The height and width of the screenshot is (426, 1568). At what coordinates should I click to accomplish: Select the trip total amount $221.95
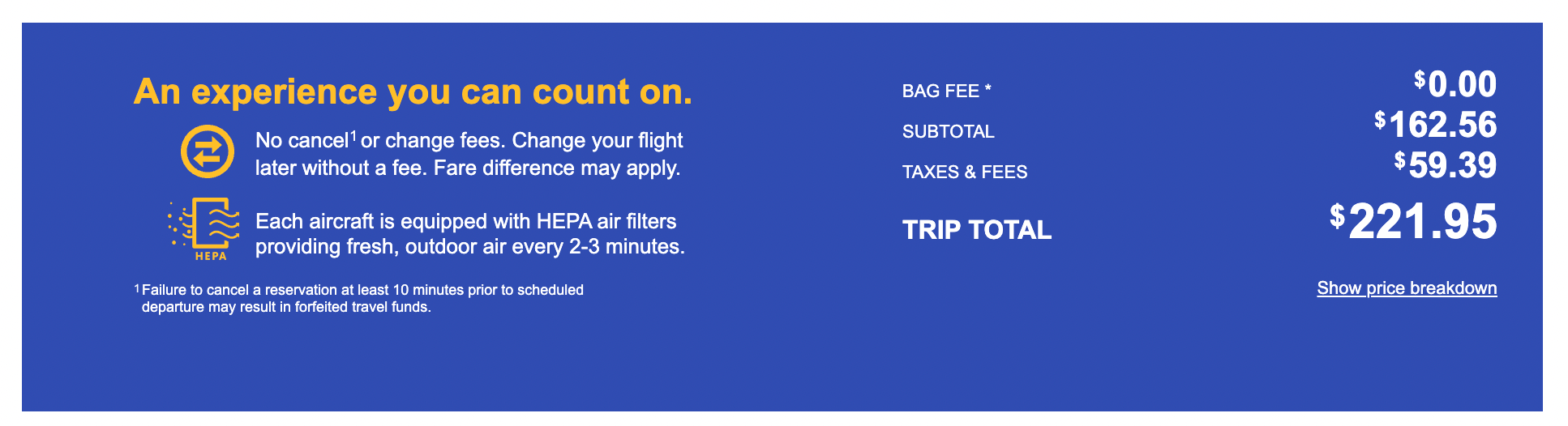tap(1413, 221)
